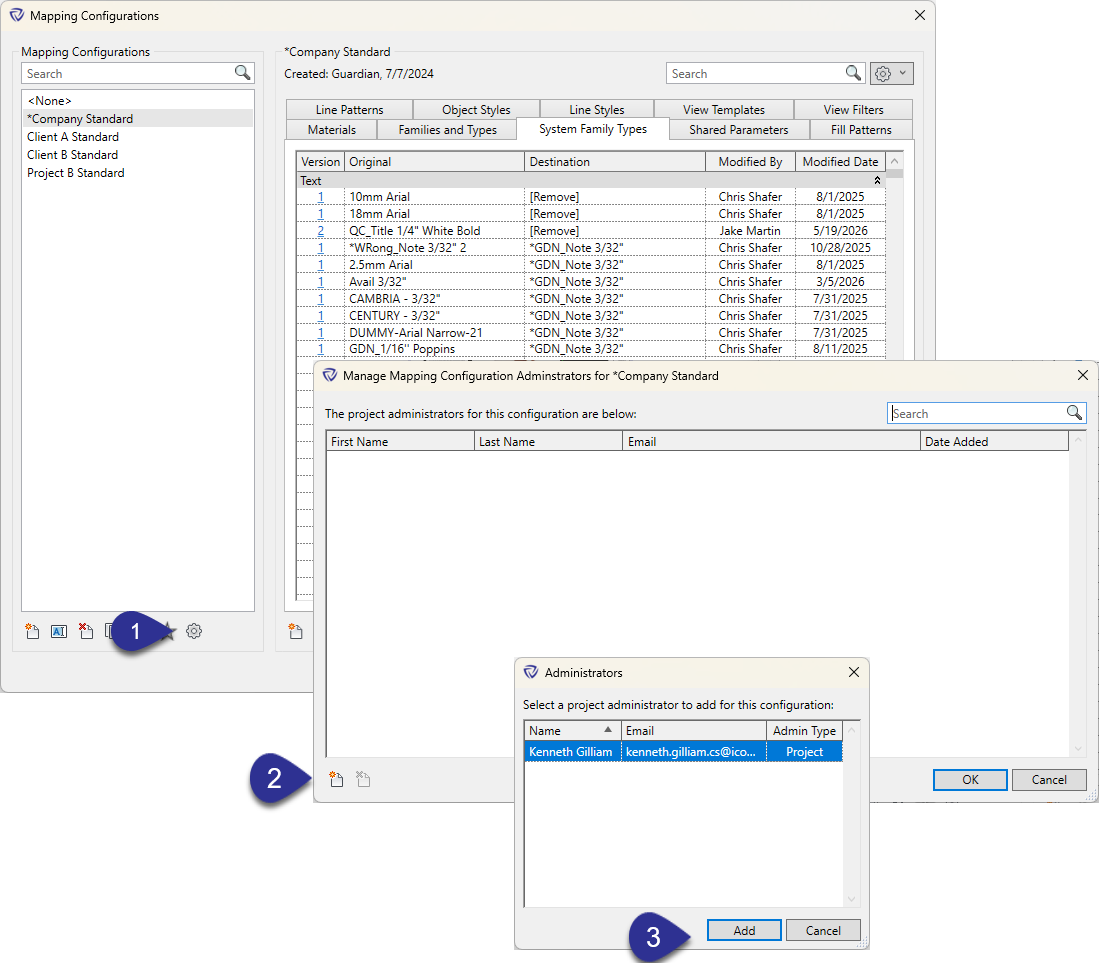This screenshot has width=1099, height=963.
Task: Go to Families and Types tab
Action: pyautogui.click(x=447, y=130)
